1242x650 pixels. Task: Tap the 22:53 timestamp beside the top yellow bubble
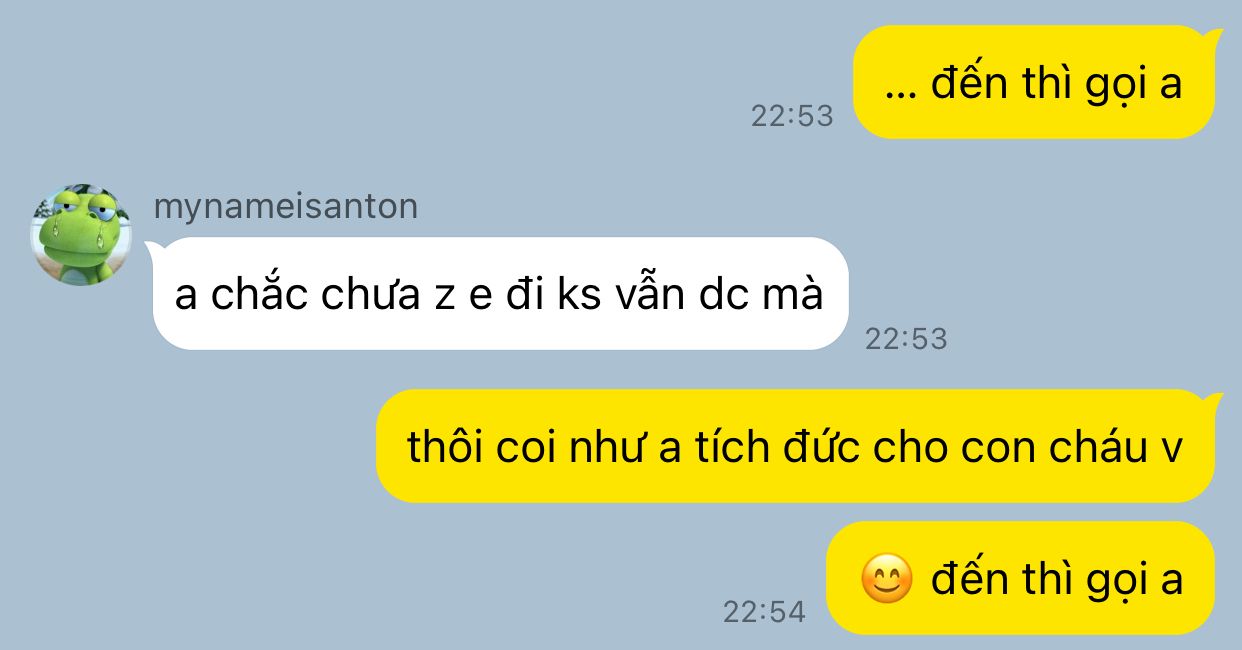[x=792, y=116]
